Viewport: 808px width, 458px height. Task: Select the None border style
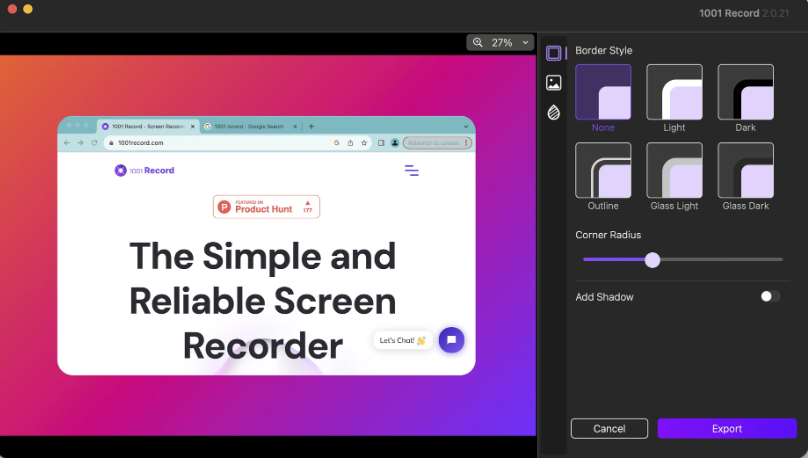point(603,92)
